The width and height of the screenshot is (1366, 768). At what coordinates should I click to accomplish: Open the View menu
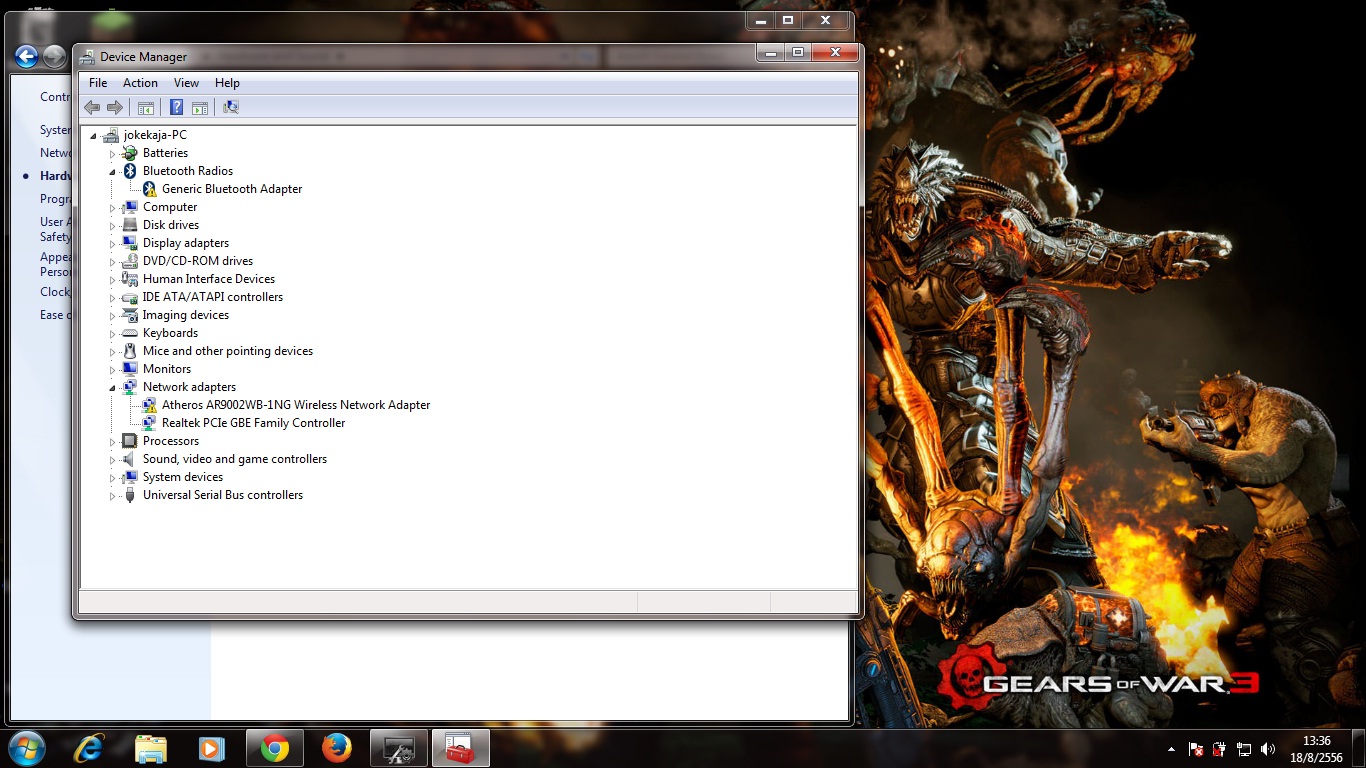click(186, 83)
